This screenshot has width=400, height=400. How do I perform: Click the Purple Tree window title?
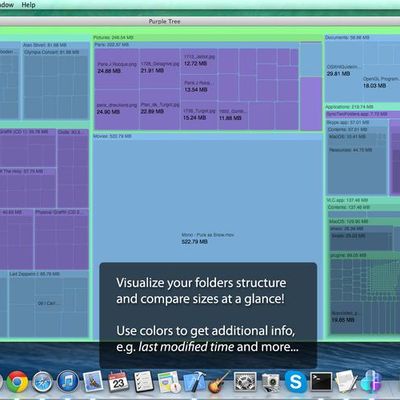pyautogui.click(x=164, y=21)
